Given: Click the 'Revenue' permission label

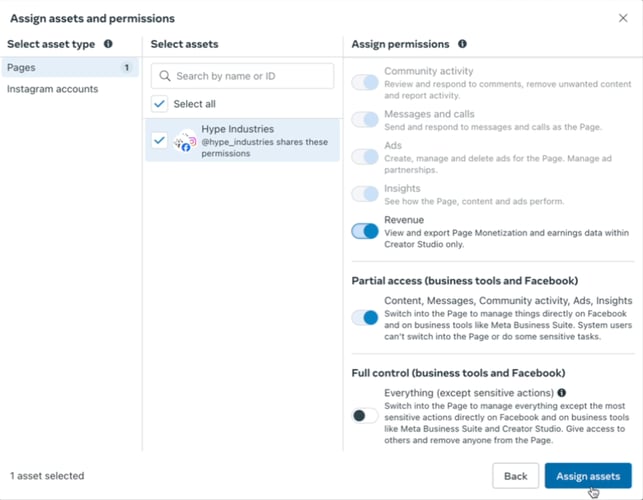Looking at the screenshot, I should click(x=404, y=220).
